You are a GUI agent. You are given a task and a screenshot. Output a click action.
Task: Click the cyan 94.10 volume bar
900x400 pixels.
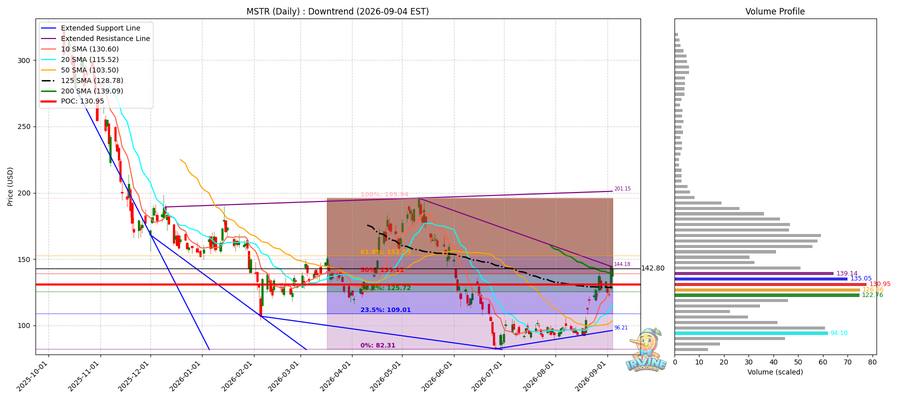751,333
